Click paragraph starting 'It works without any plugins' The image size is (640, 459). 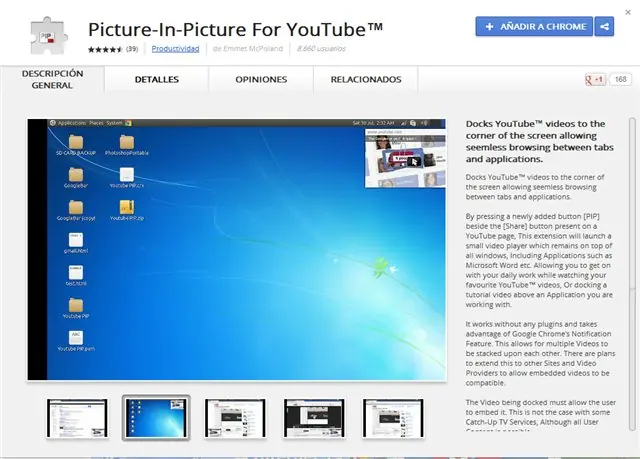click(540, 353)
